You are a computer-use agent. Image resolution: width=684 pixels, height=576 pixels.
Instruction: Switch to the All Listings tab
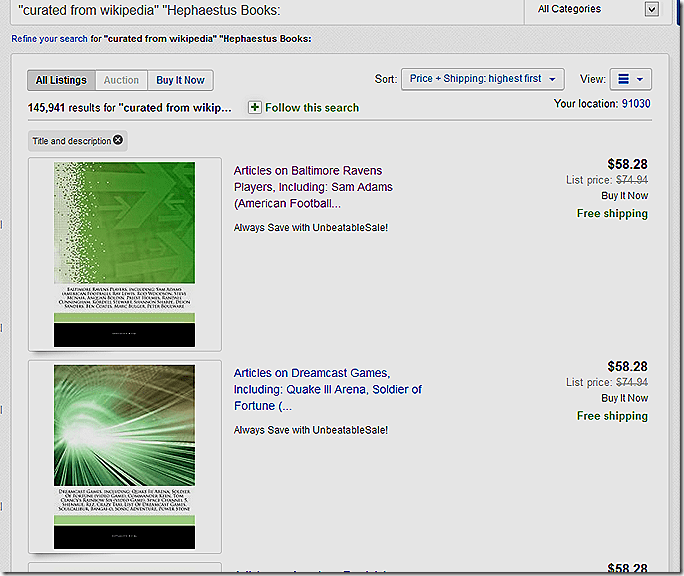point(61,80)
